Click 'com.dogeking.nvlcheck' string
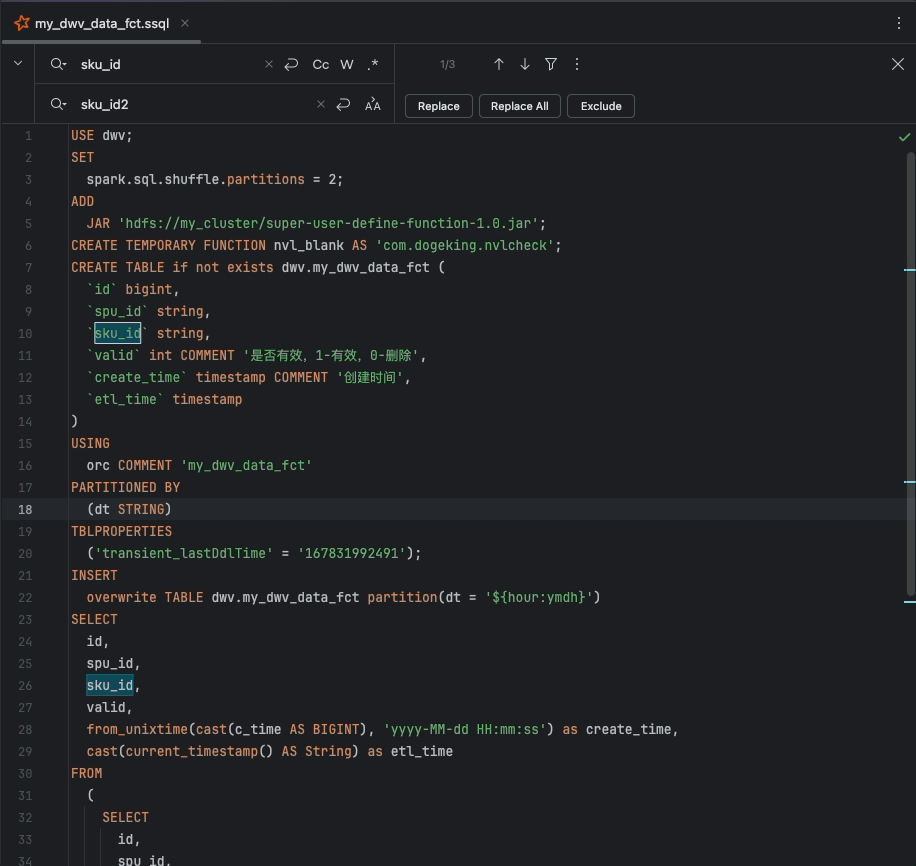Image resolution: width=916 pixels, height=866 pixels. tap(464, 245)
